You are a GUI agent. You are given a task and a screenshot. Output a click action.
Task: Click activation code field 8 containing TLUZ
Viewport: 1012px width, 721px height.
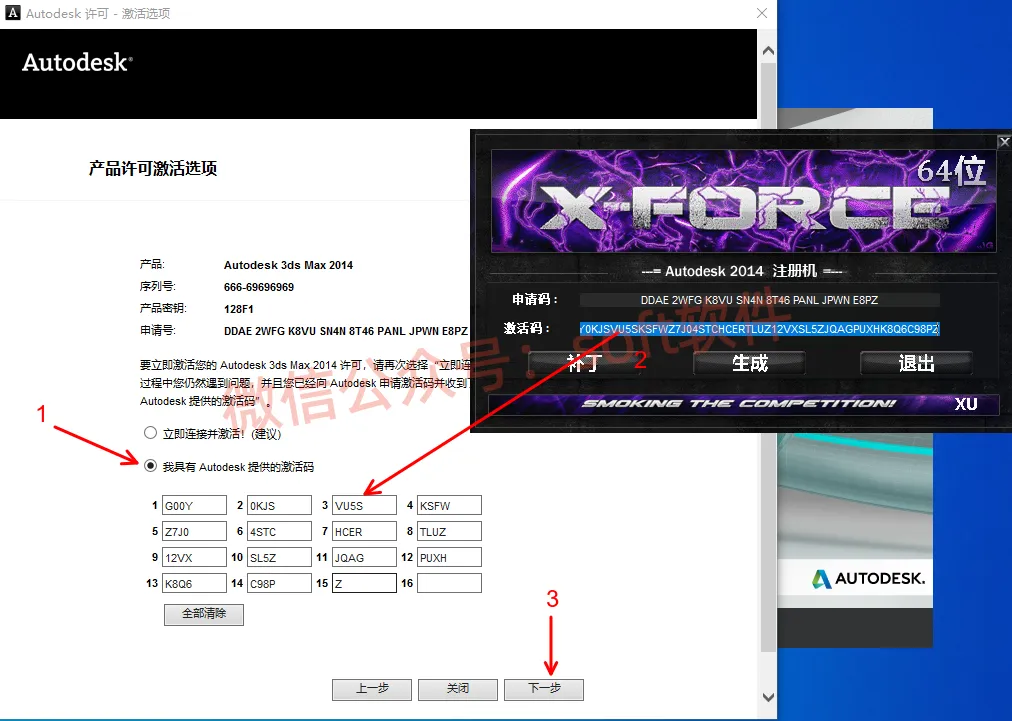coord(449,531)
